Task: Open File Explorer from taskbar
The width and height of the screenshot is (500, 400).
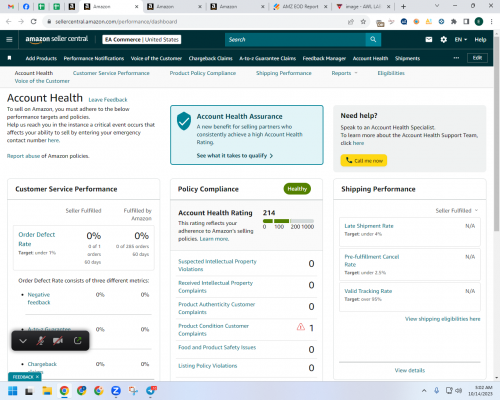Action: 47,391
